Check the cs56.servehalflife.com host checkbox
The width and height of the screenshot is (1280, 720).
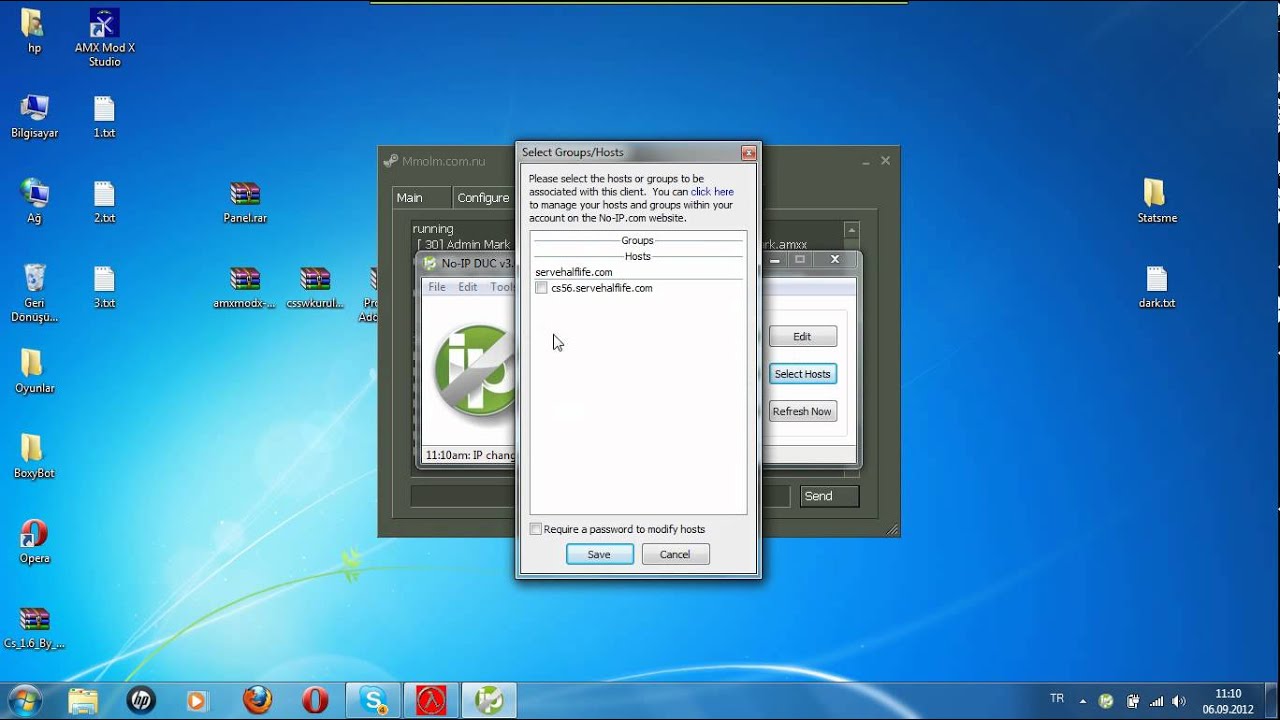pos(541,288)
